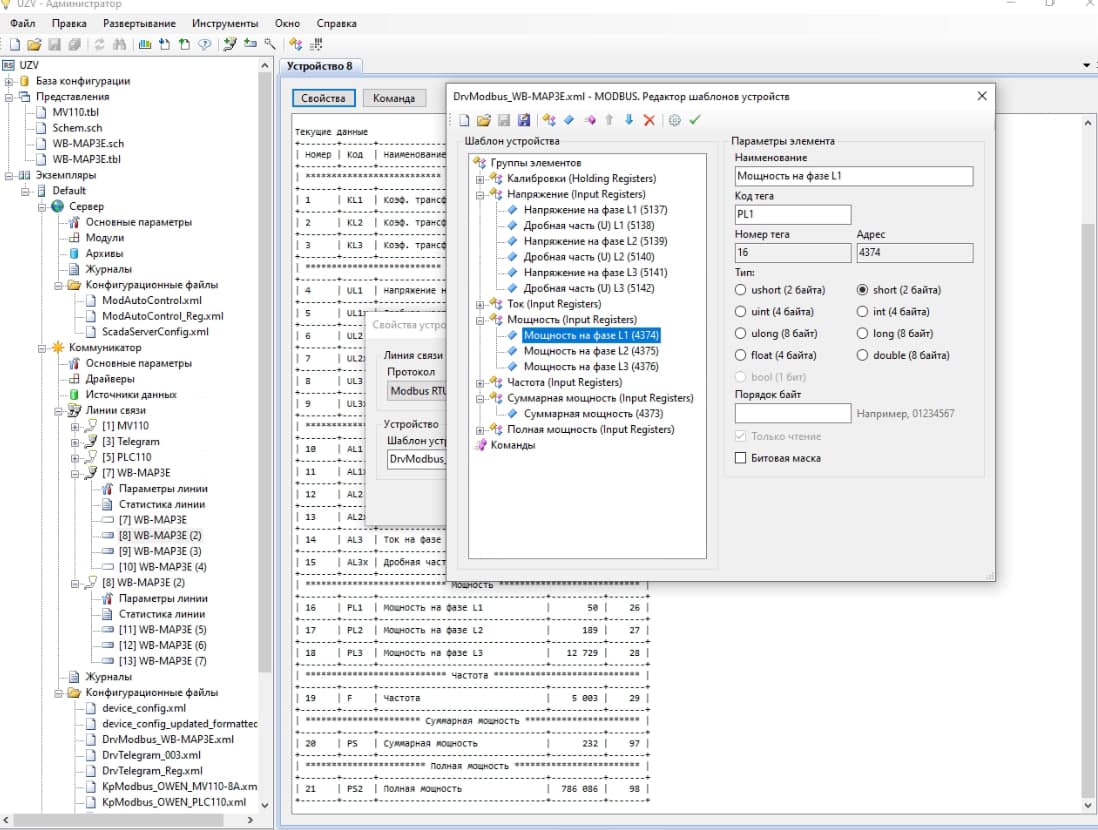The width and height of the screenshot is (1098, 830).
Task: Click red X delete icon in template editor
Action: pyautogui.click(x=649, y=120)
